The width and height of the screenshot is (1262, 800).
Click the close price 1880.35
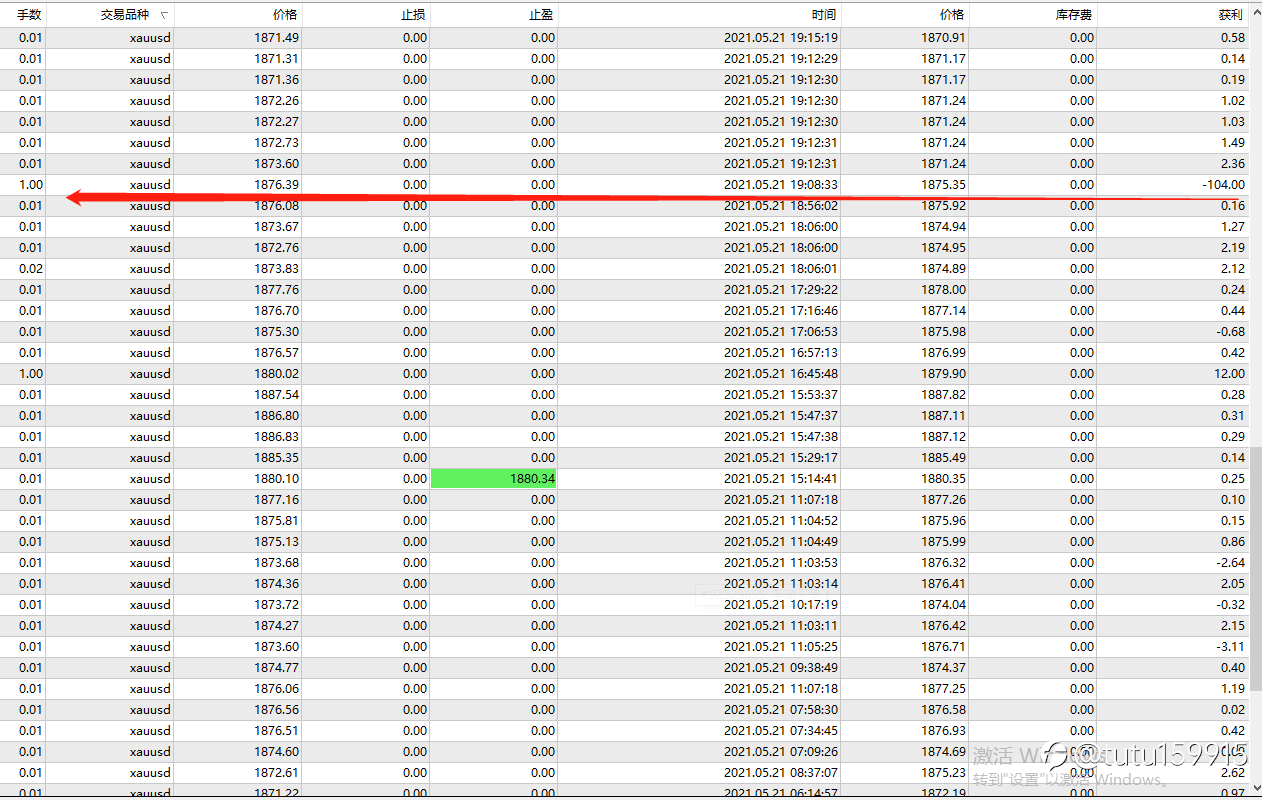point(944,479)
